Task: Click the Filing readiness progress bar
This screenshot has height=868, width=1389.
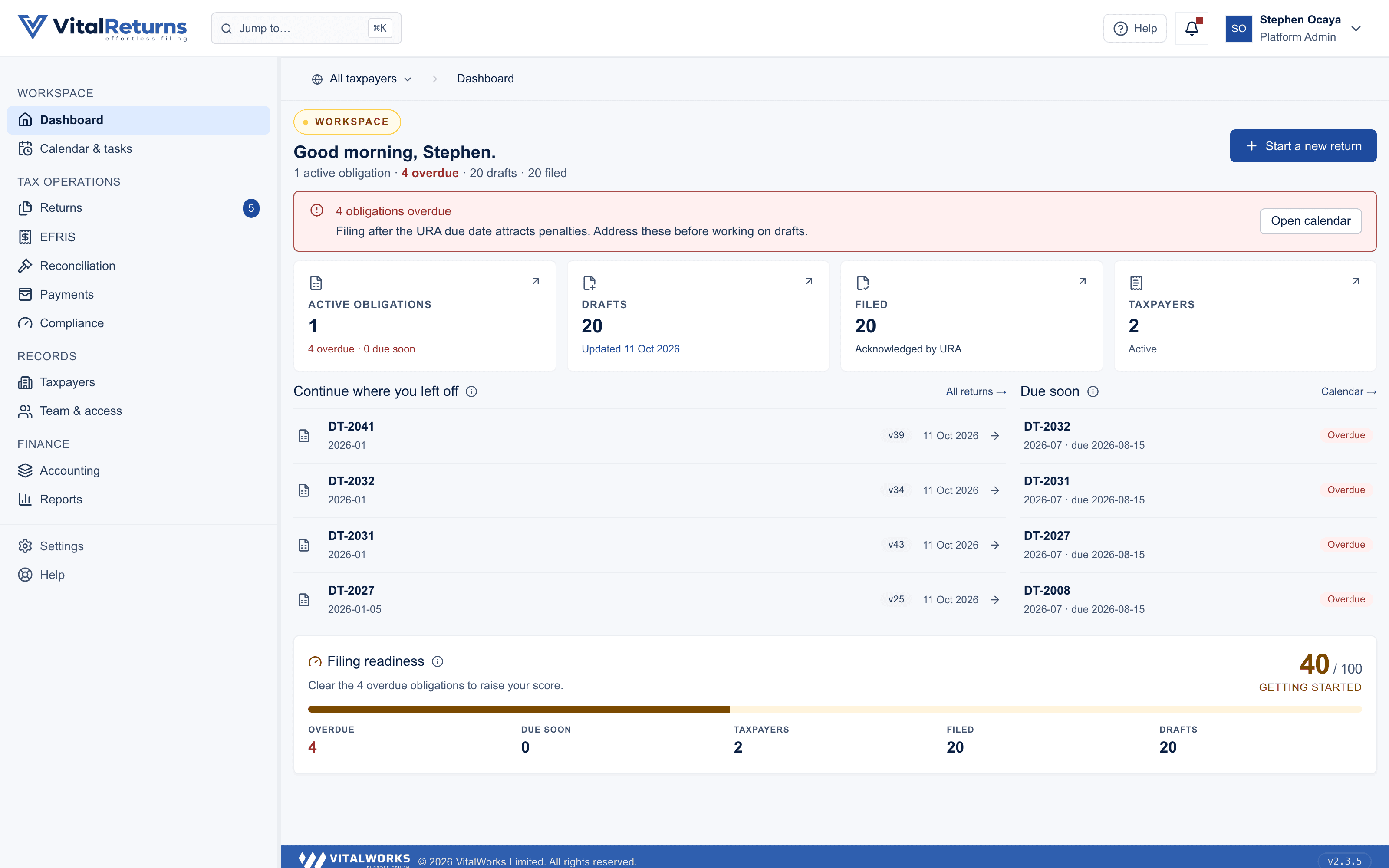Action: click(x=835, y=709)
